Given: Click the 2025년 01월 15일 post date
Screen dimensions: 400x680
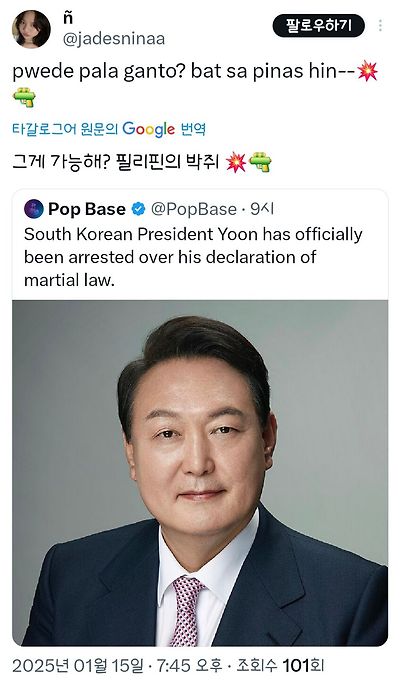Looking at the screenshot, I should (77, 665).
